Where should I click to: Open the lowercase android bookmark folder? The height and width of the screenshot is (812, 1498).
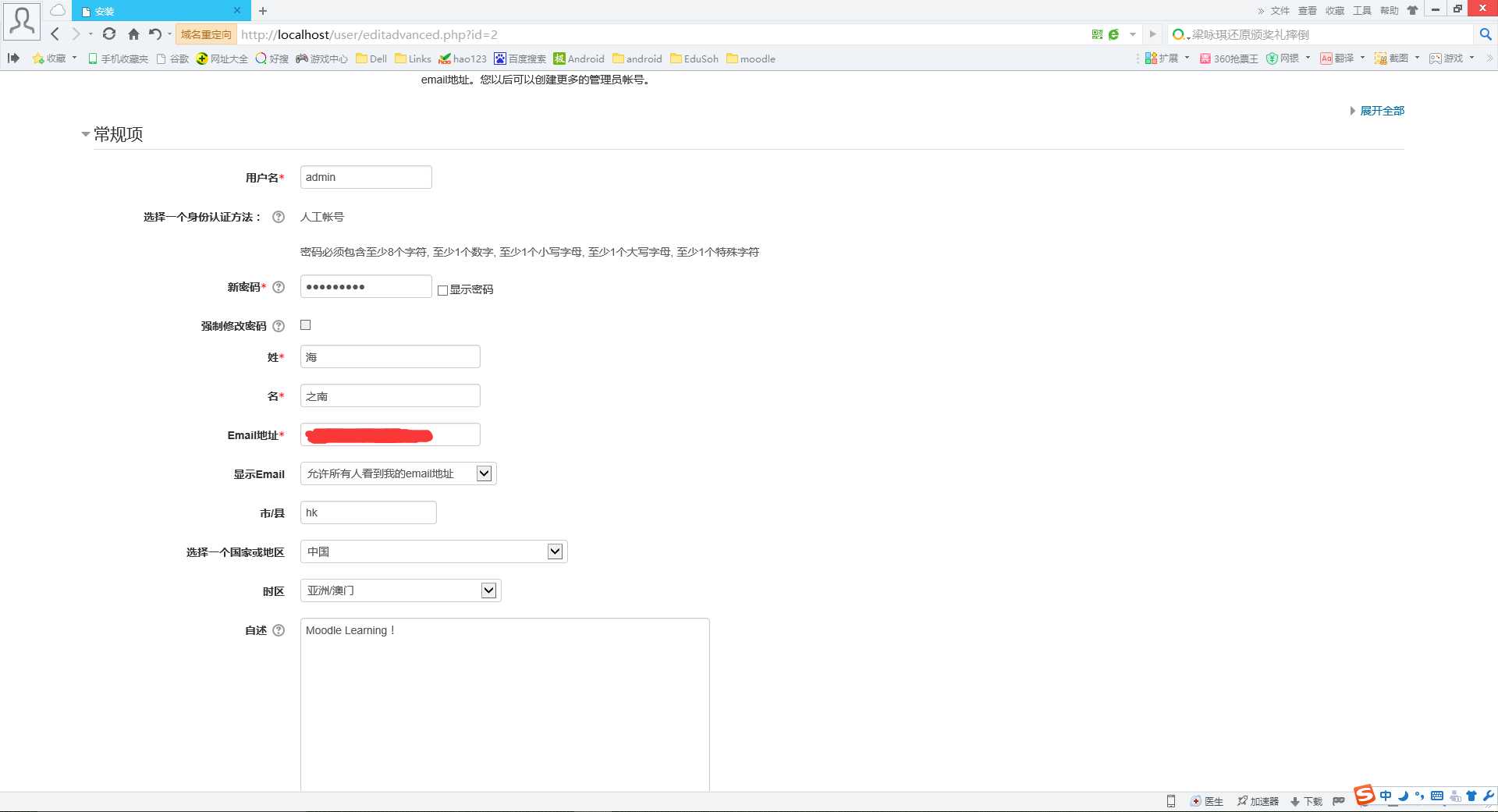[x=637, y=59]
